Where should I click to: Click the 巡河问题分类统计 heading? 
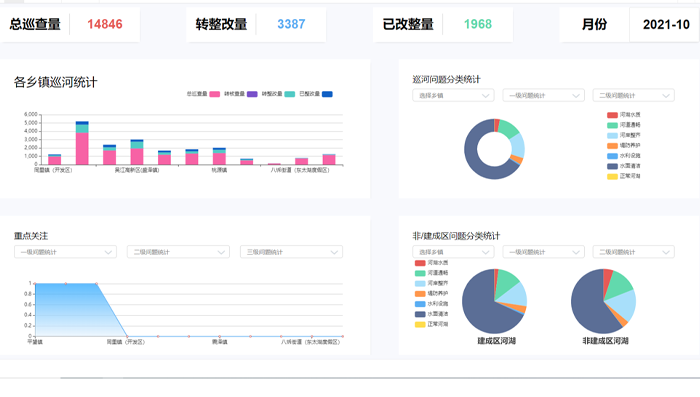446,79
